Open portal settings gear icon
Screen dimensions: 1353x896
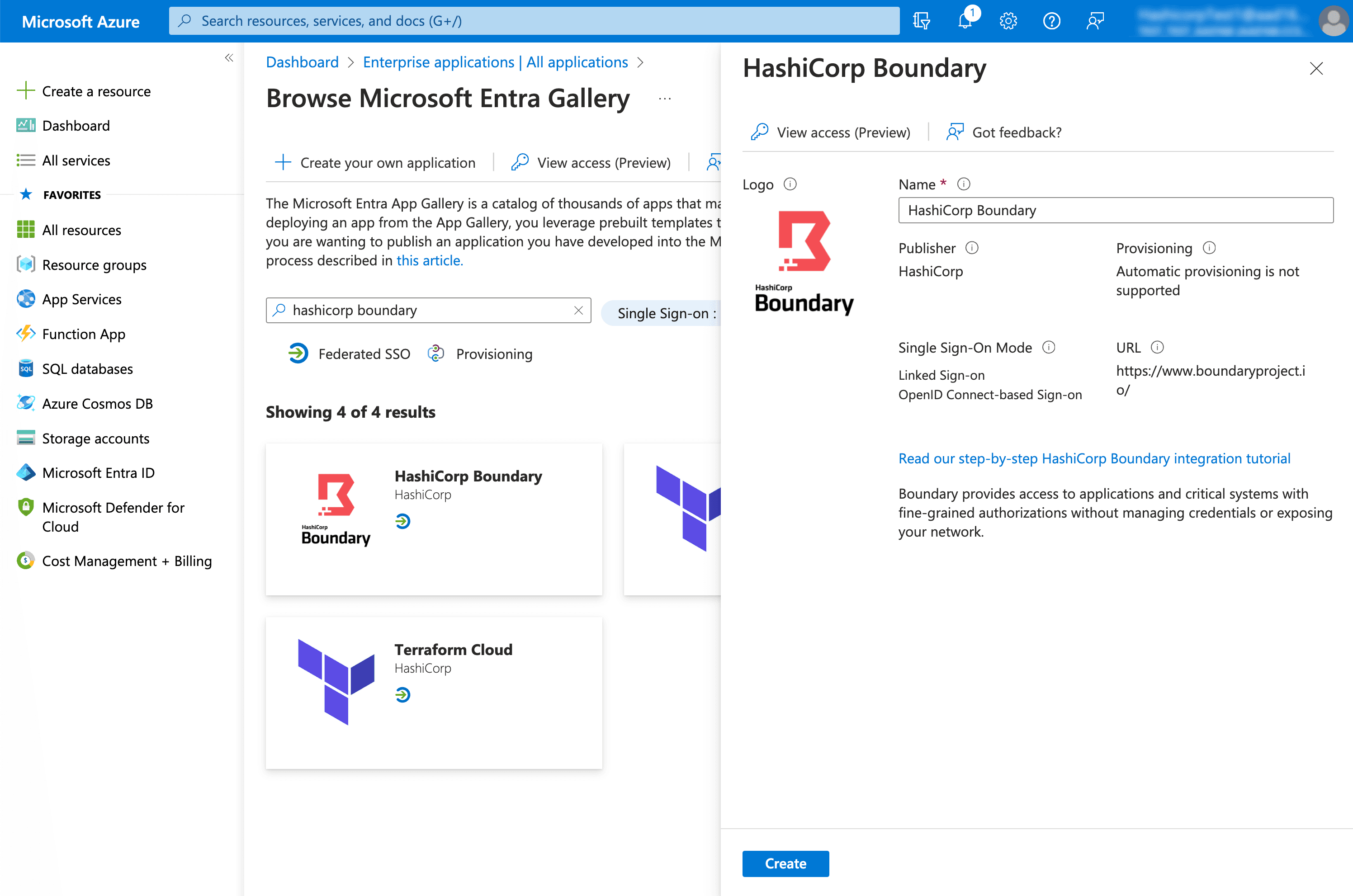1008,21
